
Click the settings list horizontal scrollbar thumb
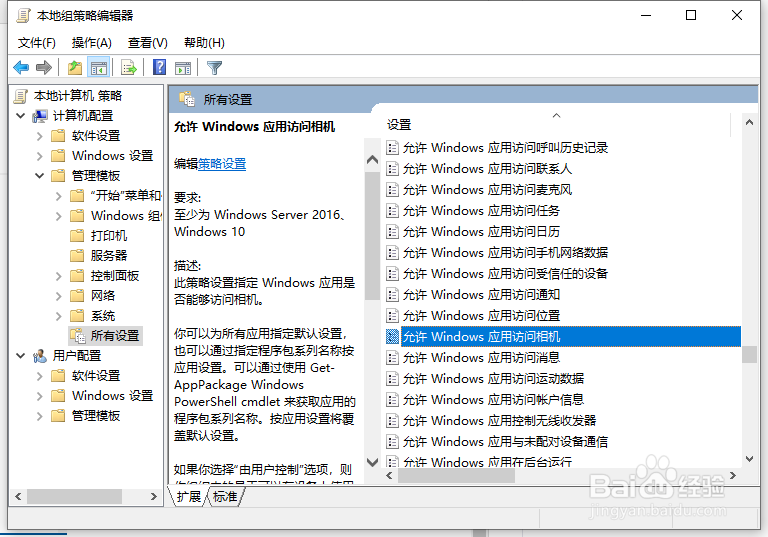pos(456,476)
